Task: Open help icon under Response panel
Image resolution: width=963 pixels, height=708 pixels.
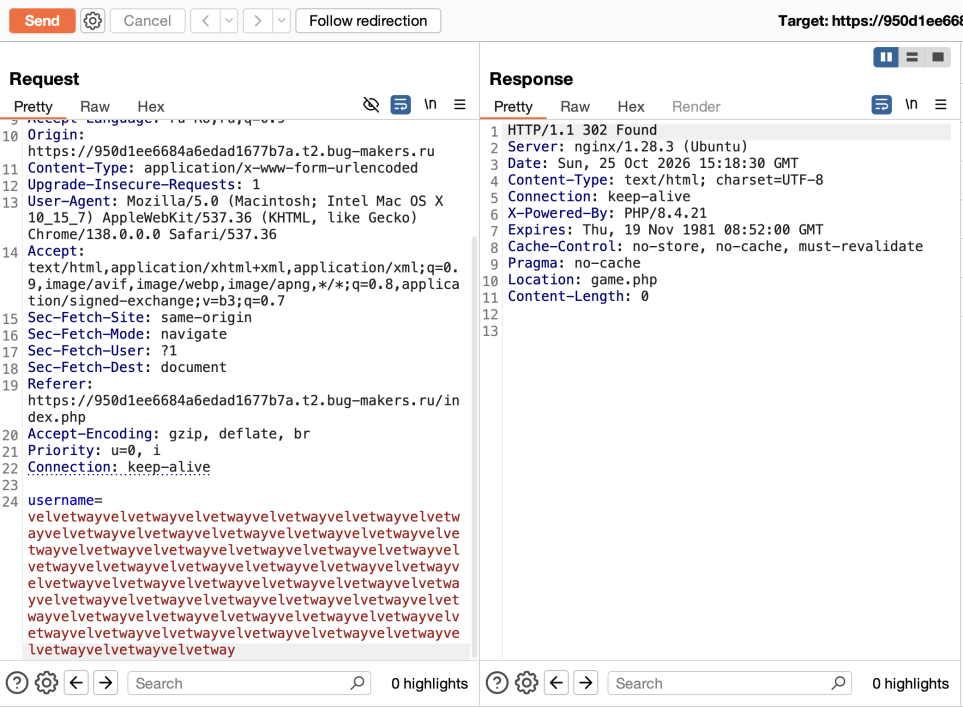Action: click(497, 683)
